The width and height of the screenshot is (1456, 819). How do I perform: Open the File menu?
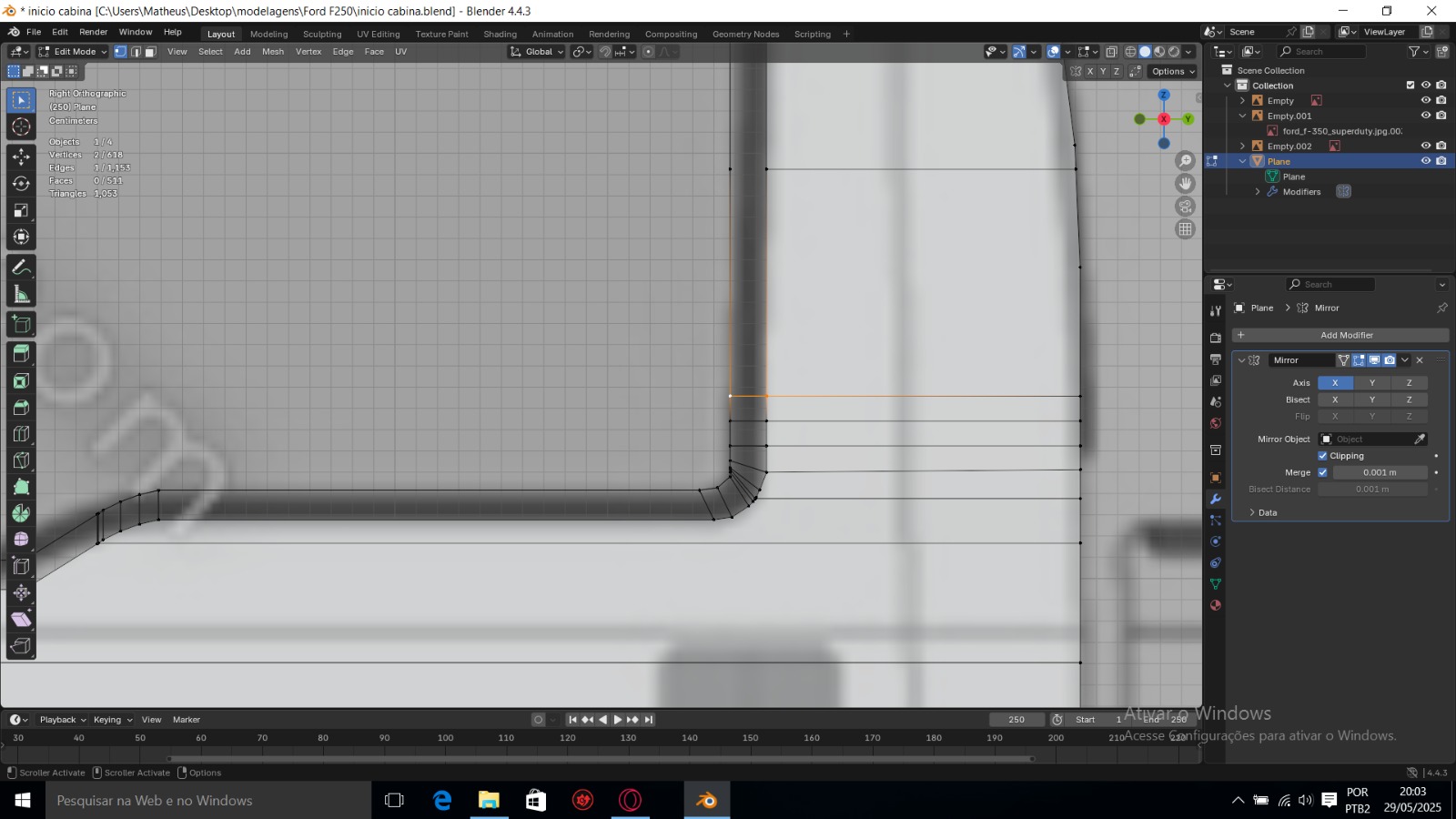pyautogui.click(x=34, y=32)
